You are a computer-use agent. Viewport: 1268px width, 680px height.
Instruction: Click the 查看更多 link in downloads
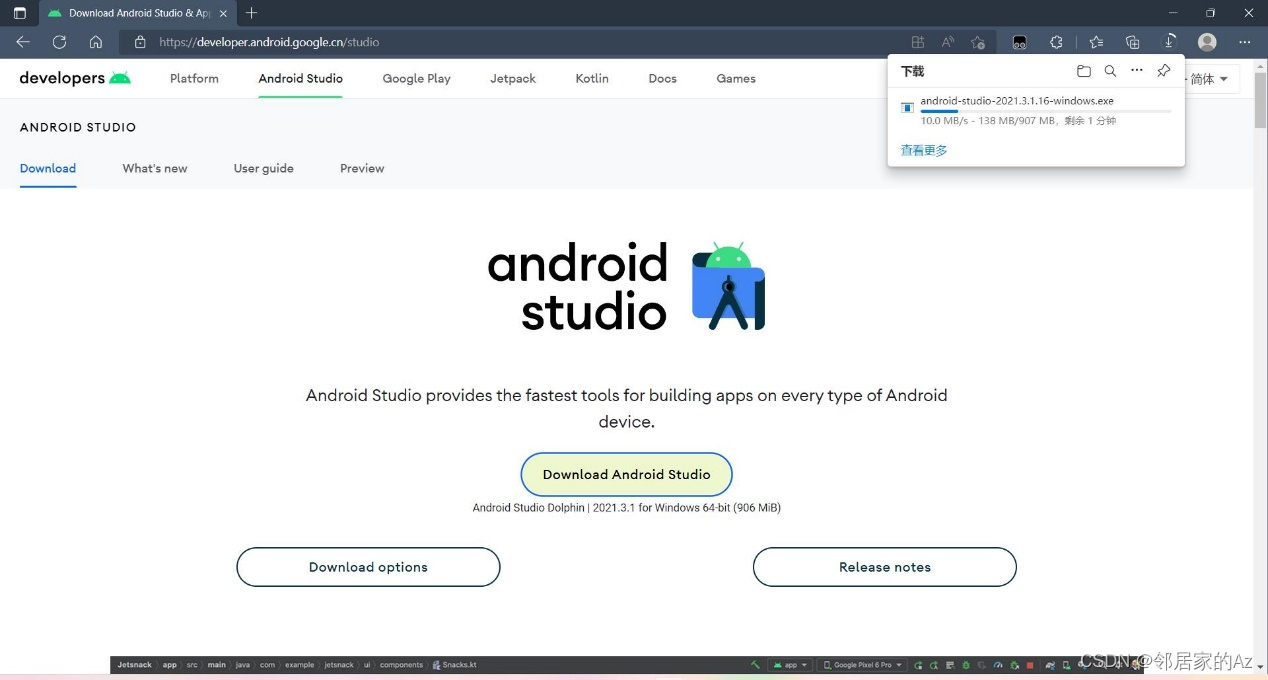[x=924, y=150]
